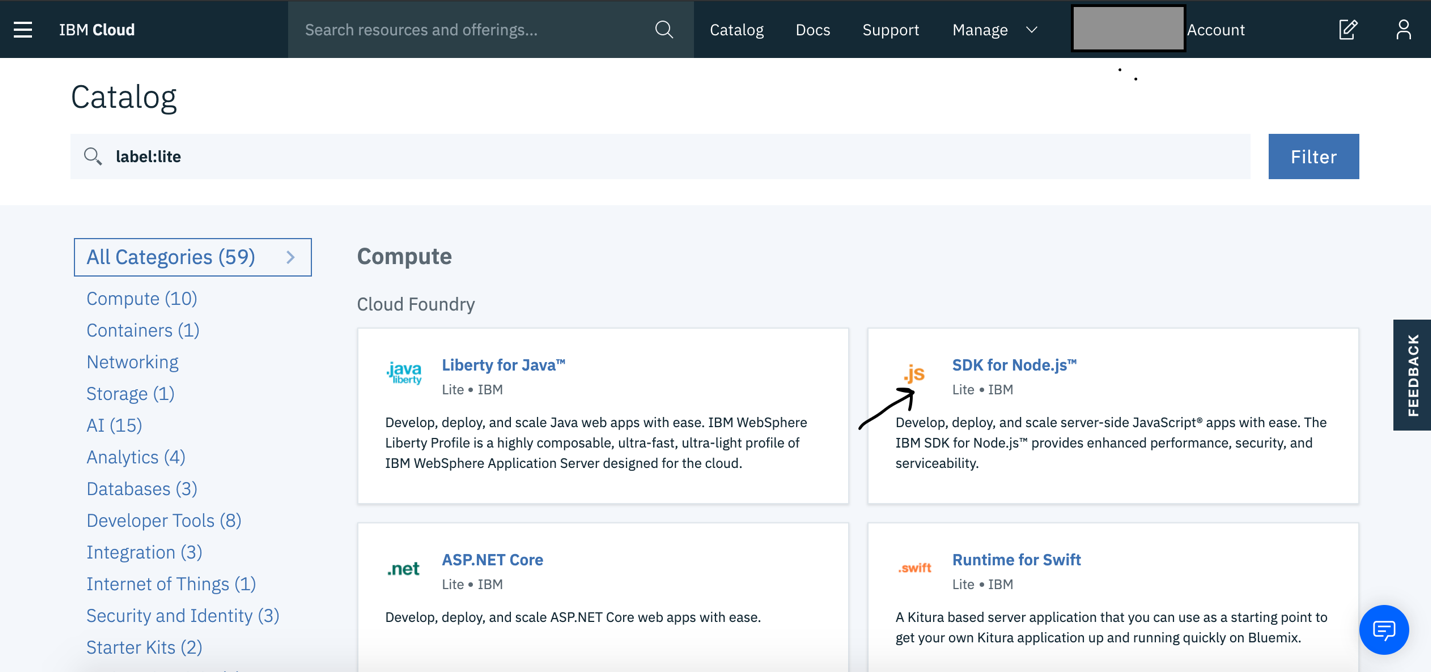The width and height of the screenshot is (1431, 672).
Task: Select the Databases (3) category
Action: click(142, 489)
